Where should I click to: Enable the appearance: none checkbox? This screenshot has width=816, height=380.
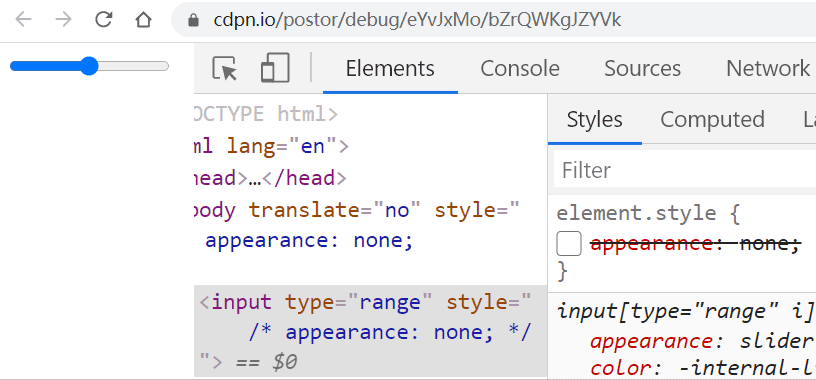pos(569,244)
